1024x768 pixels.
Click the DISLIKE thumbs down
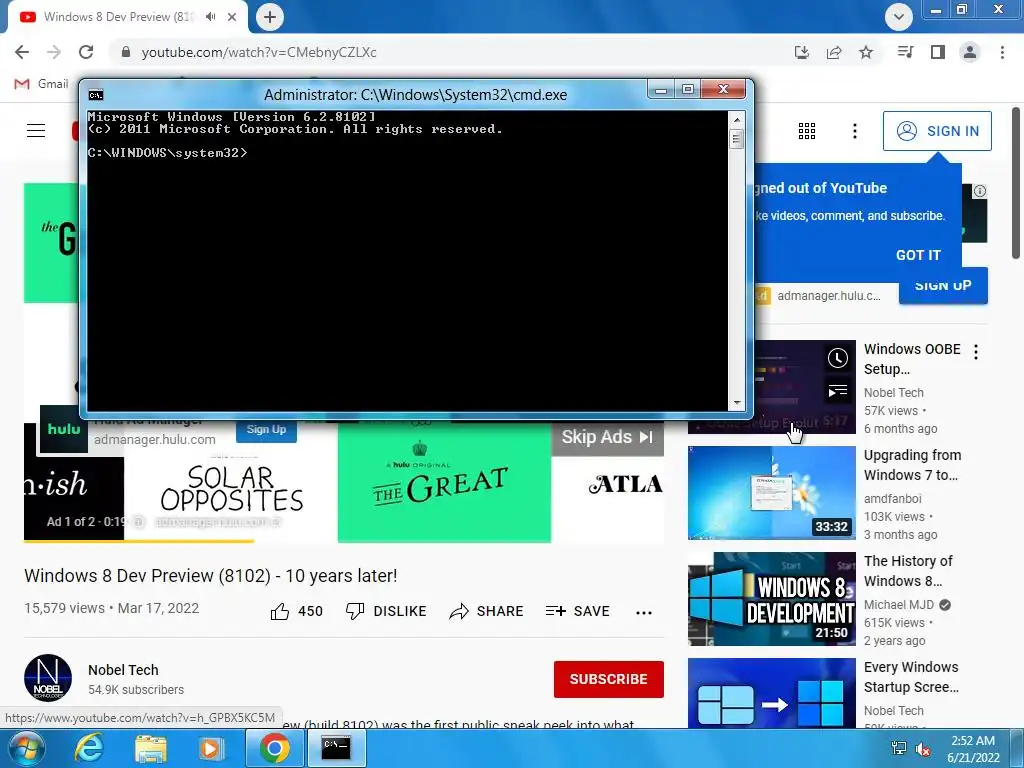point(386,611)
